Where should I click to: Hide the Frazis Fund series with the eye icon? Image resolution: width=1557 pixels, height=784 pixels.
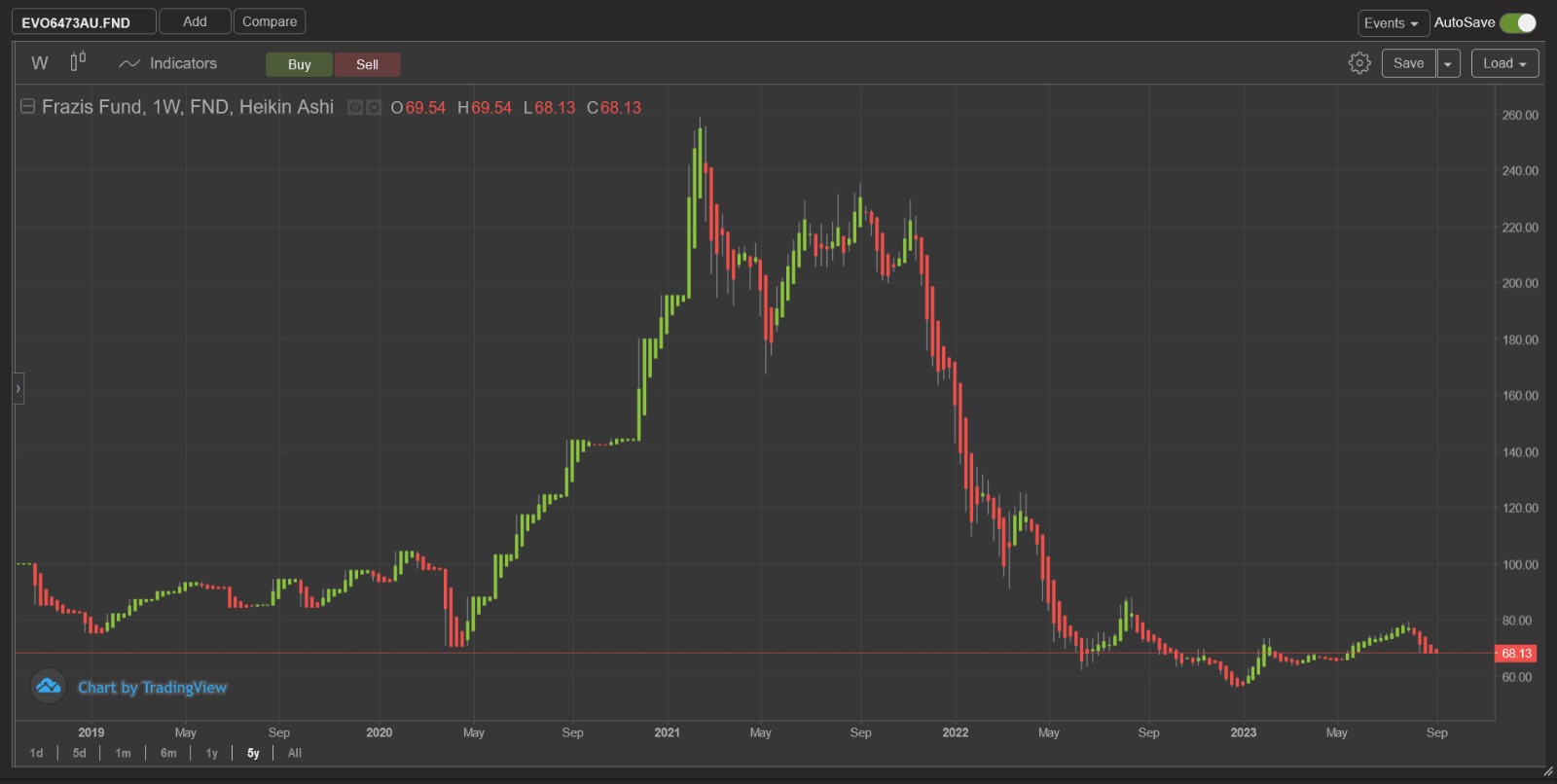355,108
